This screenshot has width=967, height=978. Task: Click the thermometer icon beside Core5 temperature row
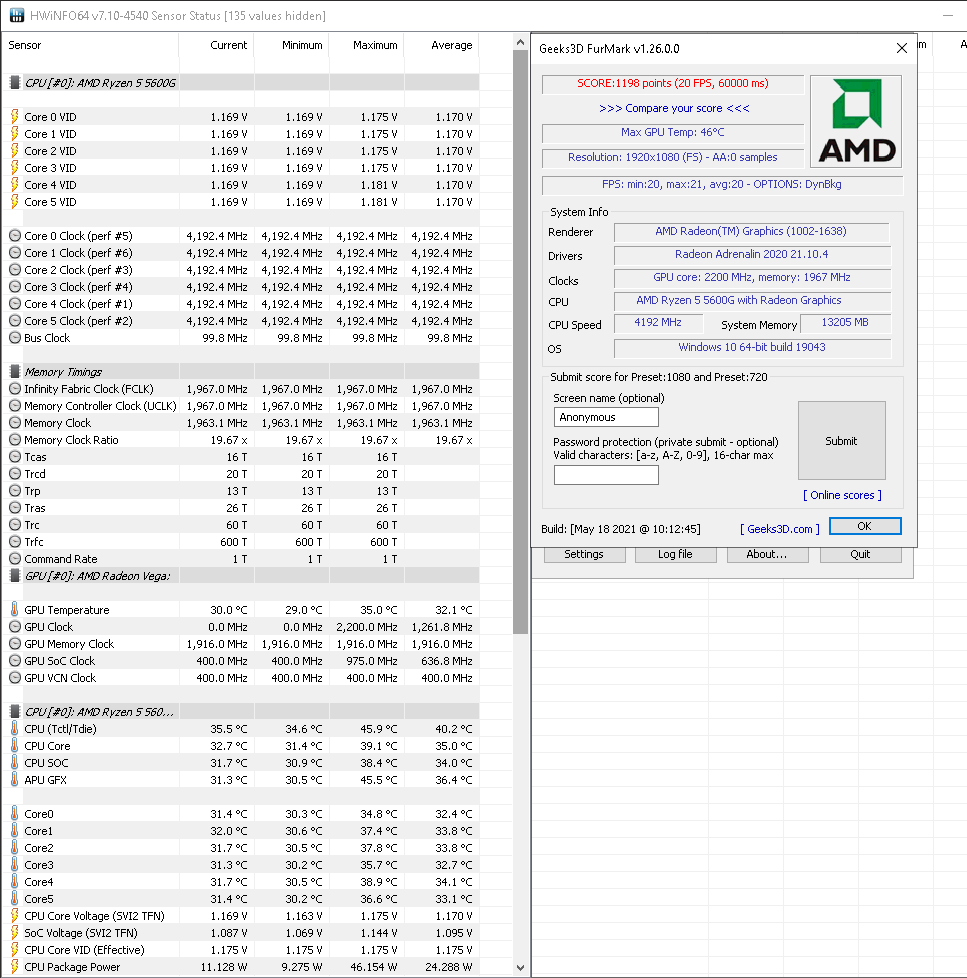click(14, 899)
